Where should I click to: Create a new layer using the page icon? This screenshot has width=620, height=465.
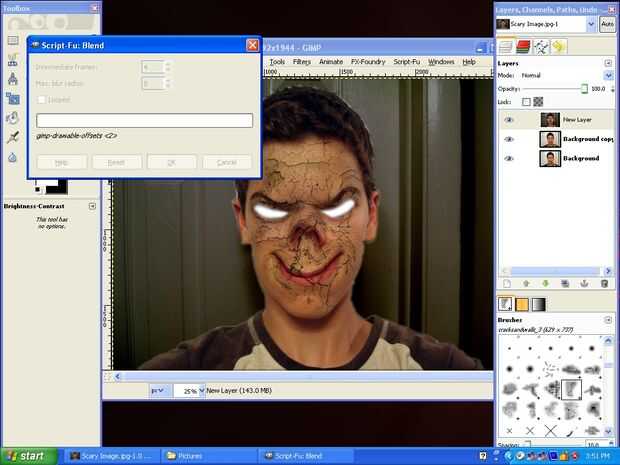pos(507,284)
